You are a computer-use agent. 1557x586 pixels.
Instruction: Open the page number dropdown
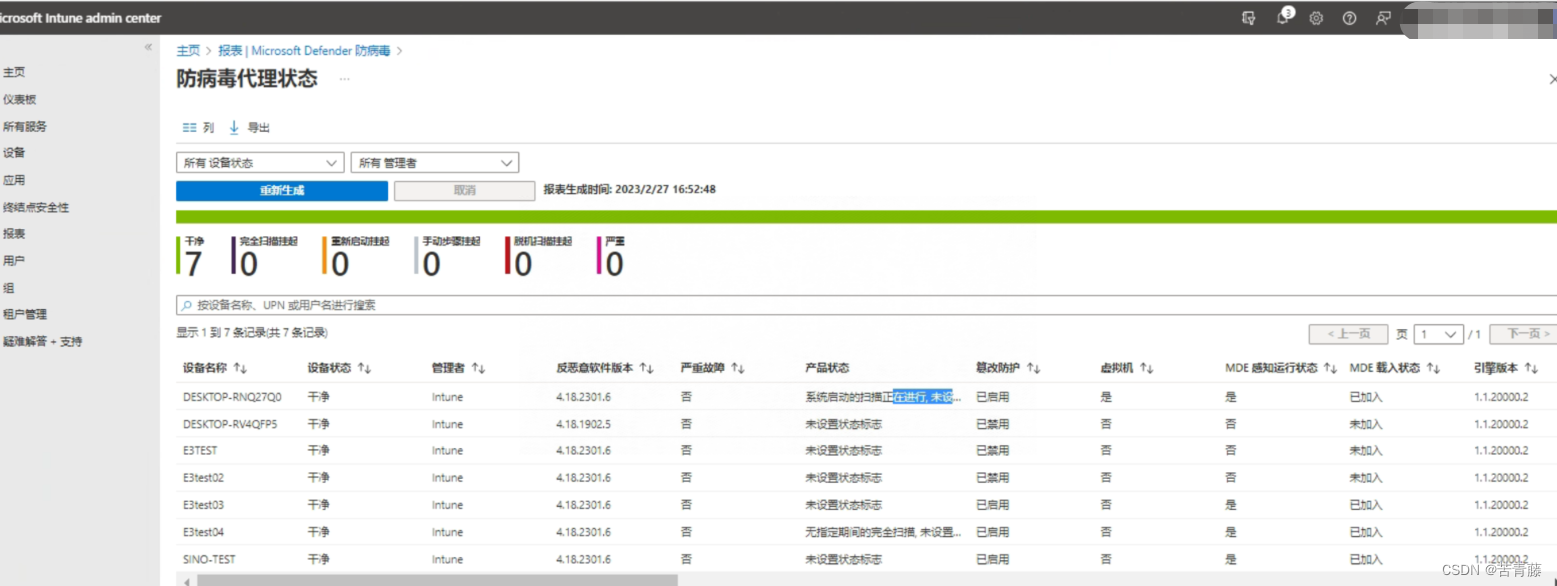pos(1438,334)
